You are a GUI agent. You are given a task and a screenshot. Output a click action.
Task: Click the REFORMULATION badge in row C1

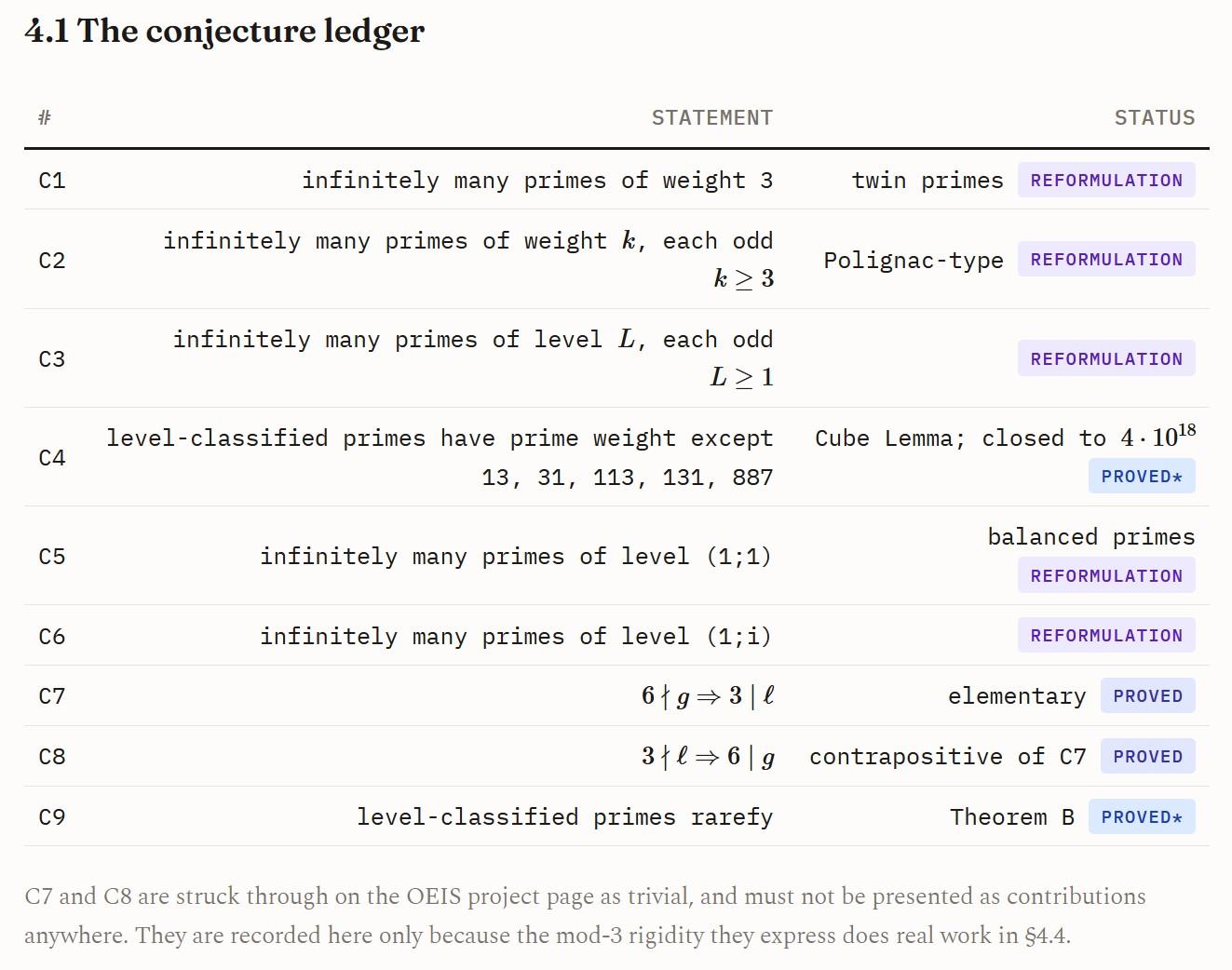[1106, 181]
